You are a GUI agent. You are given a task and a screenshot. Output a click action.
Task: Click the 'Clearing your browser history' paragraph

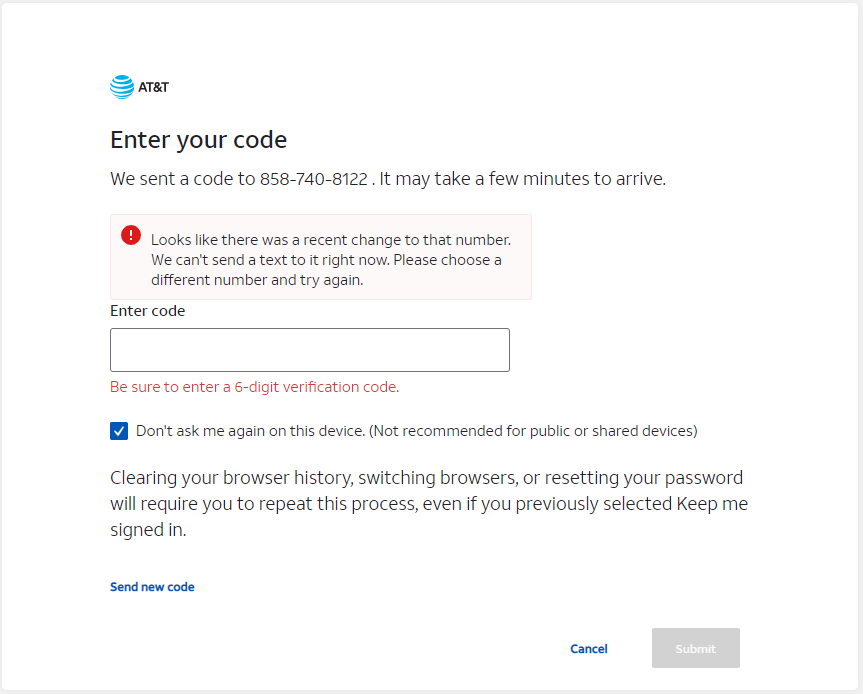pos(427,478)
